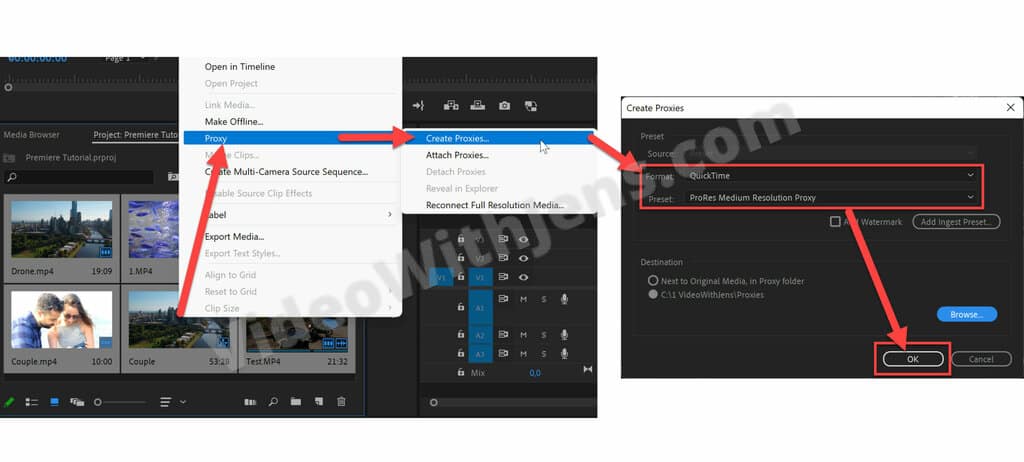Solo track A1 with S button
The image size is (1024, 462).
tap(543, 299)
